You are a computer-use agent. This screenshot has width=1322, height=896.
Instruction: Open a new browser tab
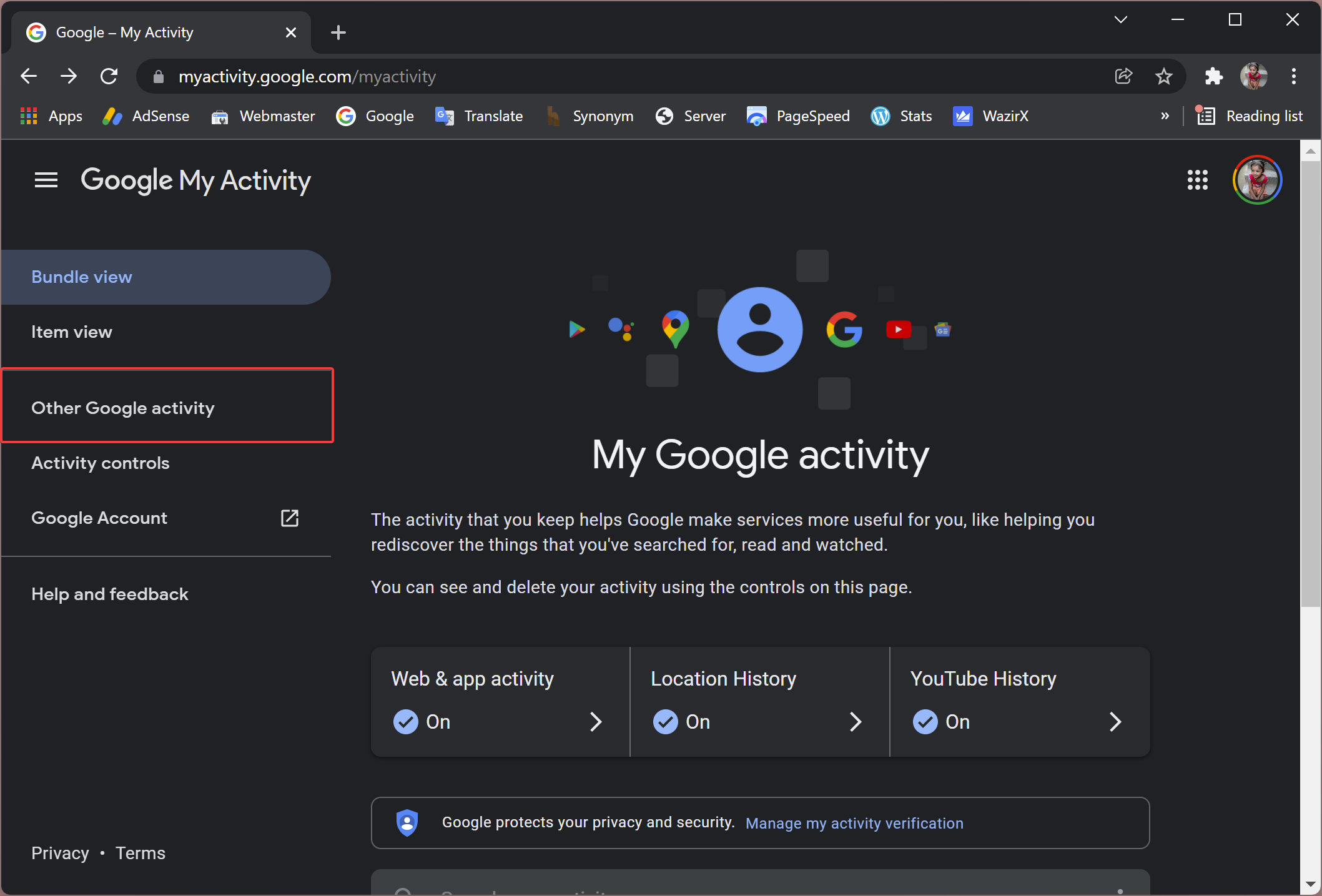(x=338, y=32)
